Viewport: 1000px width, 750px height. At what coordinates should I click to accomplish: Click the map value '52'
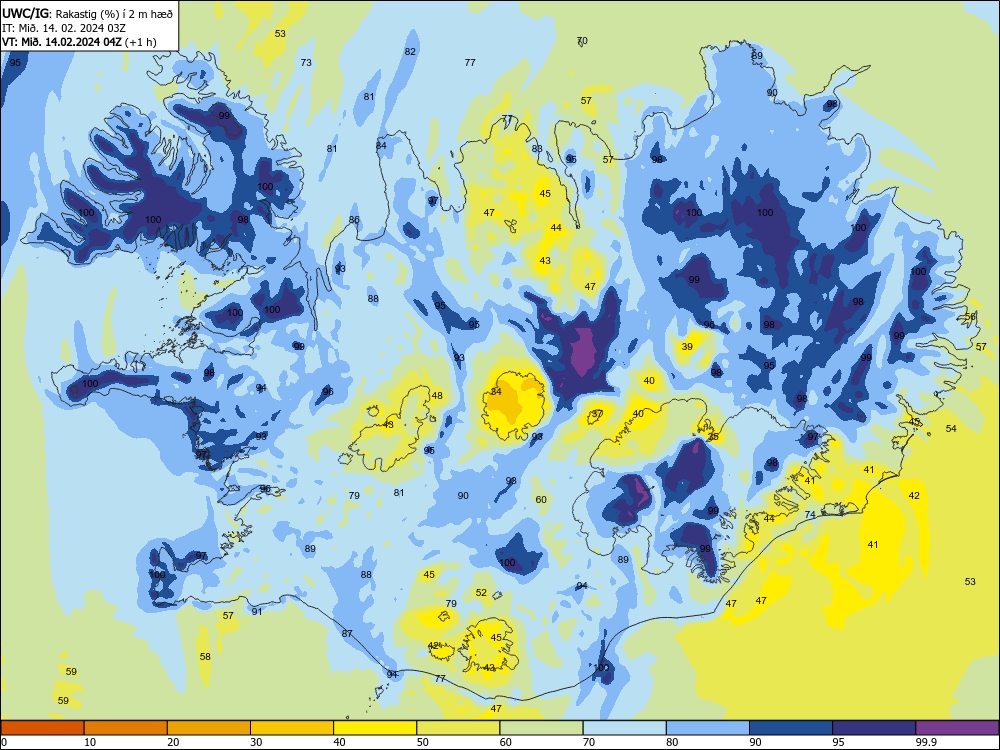pyautogui.click(x=482, y=592)
